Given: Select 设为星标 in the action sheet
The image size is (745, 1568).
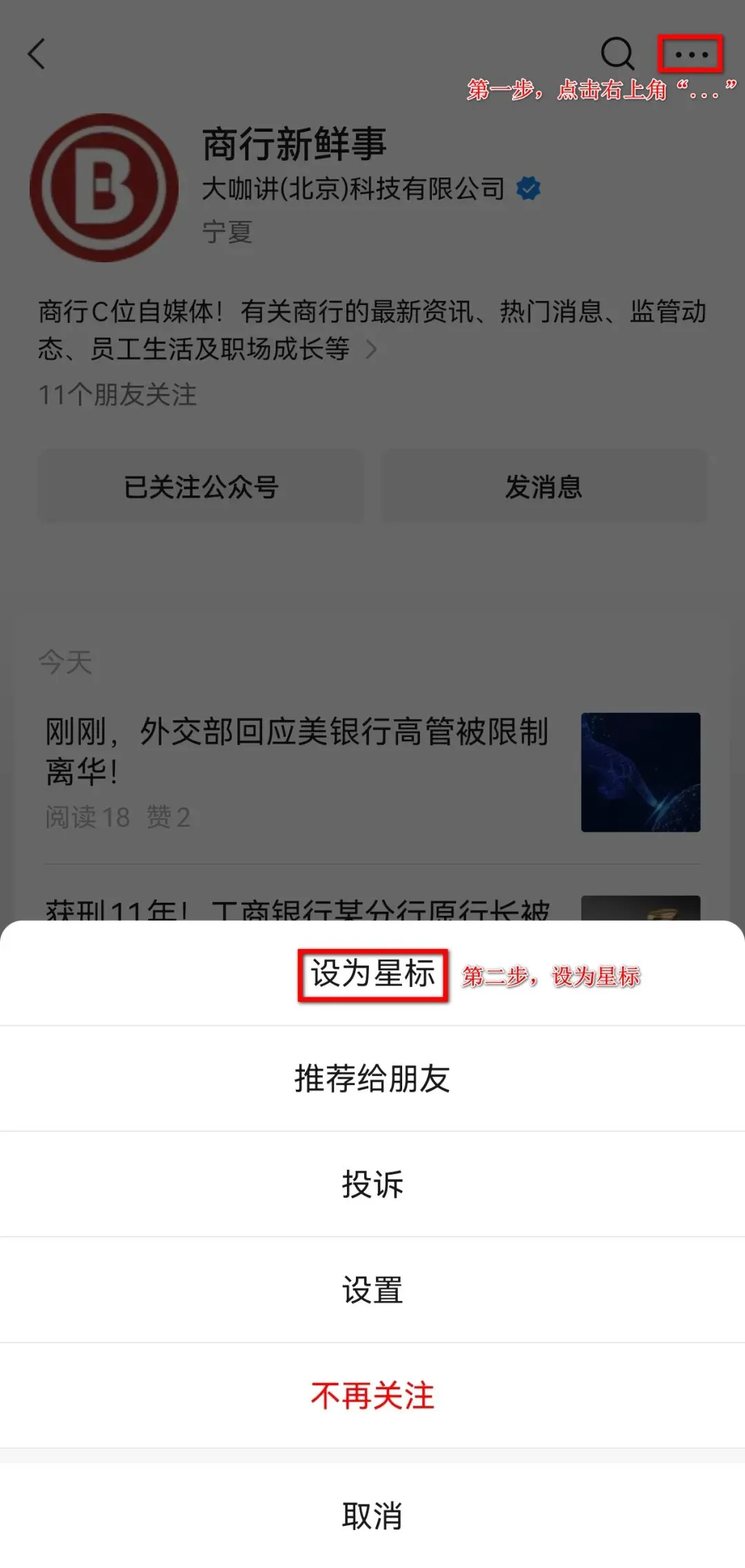Looking at the screenshot, I should click(372, 974).
